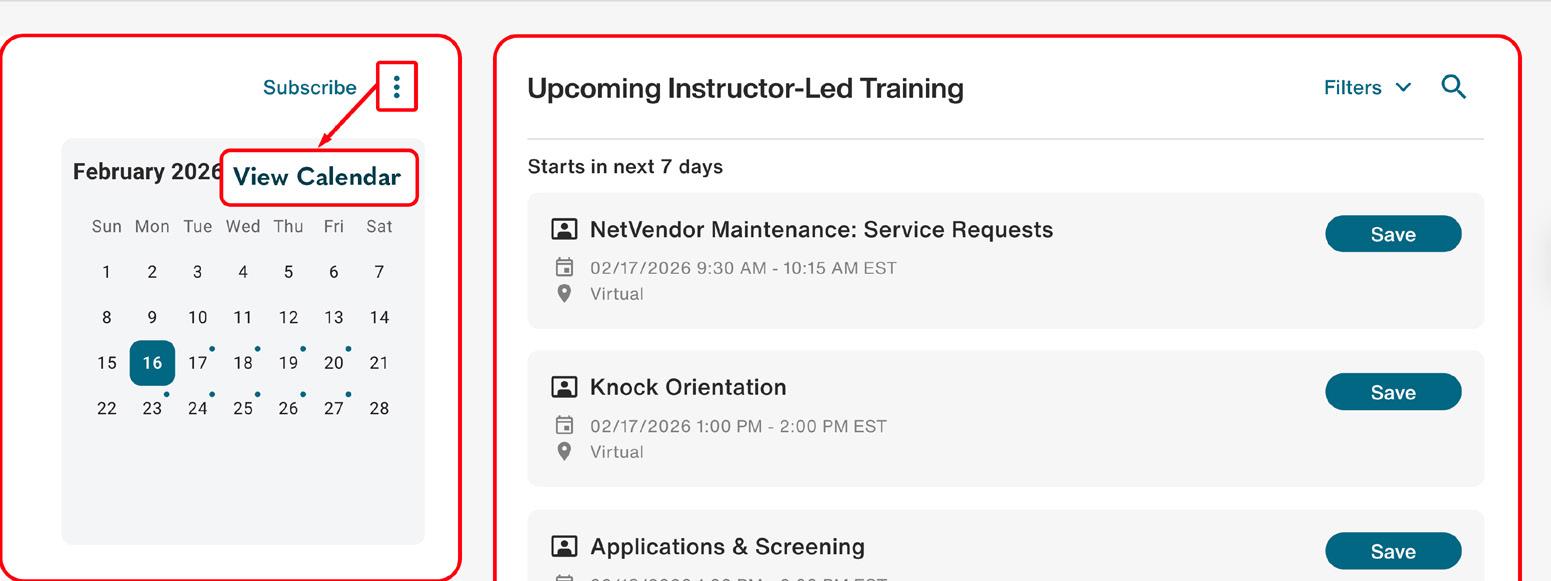Save the Knock Orientation session
1551x581 pixels.
(x=1392, y=392)
